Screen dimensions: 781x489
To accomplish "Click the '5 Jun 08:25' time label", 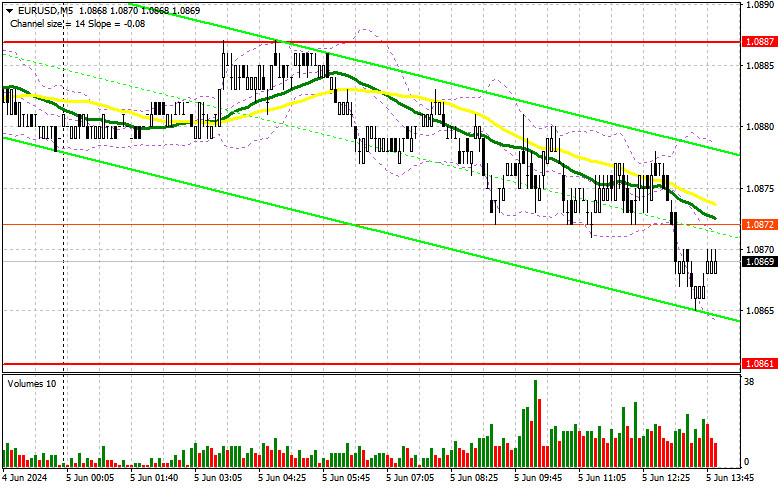I will click(474, 478).
